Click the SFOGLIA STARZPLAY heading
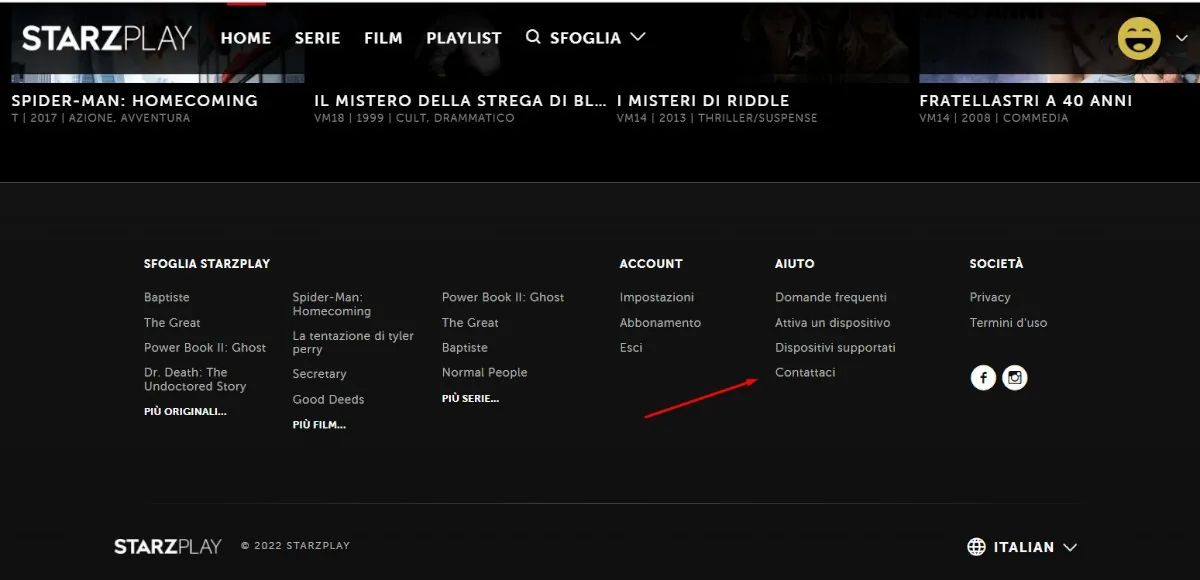This screenshot has width=1200, height=580. coord(207,264)
